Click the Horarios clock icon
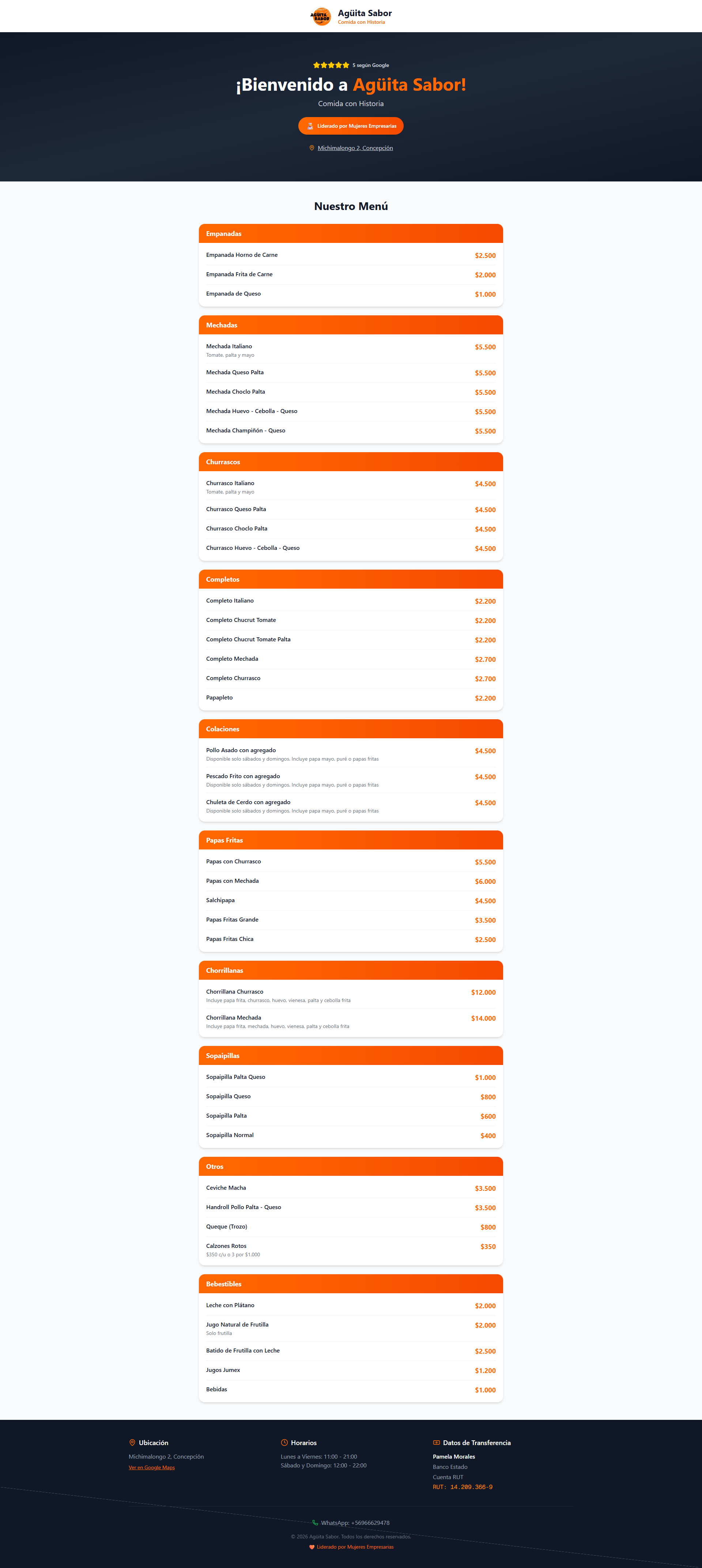Viewport: 702px width, 1568px height. tap(284, 1443)
